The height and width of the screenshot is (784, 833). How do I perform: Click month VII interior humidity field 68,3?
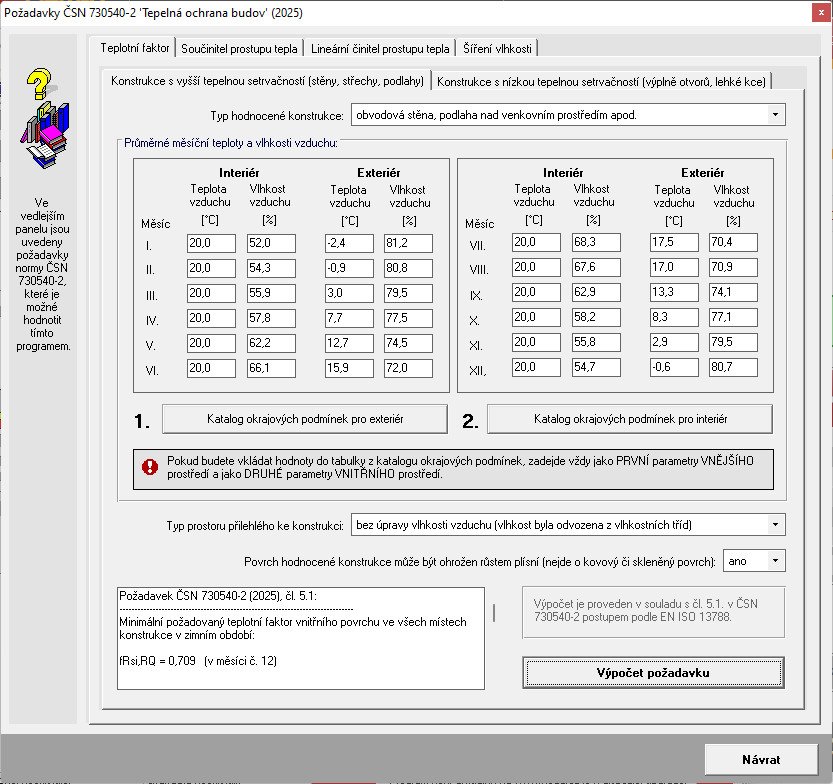pyautogui.click(x=596, y=242)
